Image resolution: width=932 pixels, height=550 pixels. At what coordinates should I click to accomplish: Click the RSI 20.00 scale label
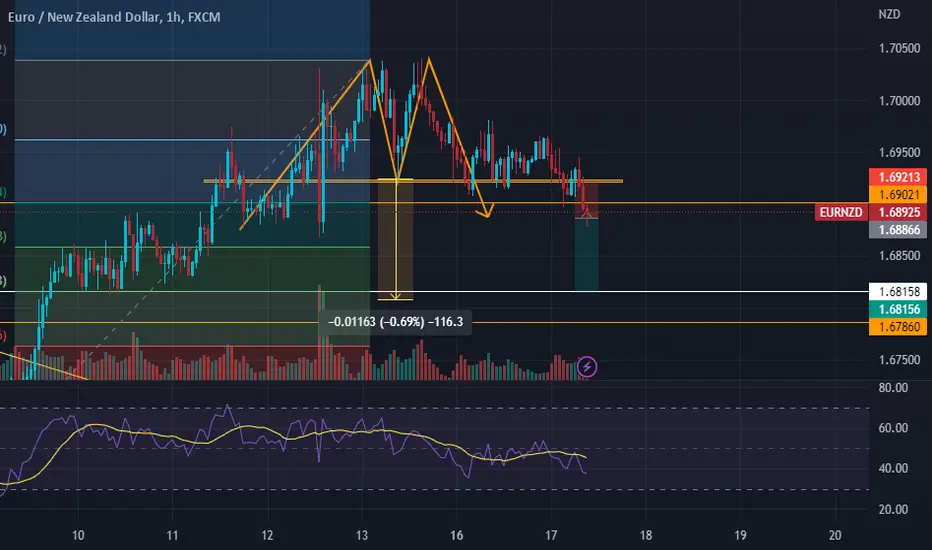pos(893,510)
